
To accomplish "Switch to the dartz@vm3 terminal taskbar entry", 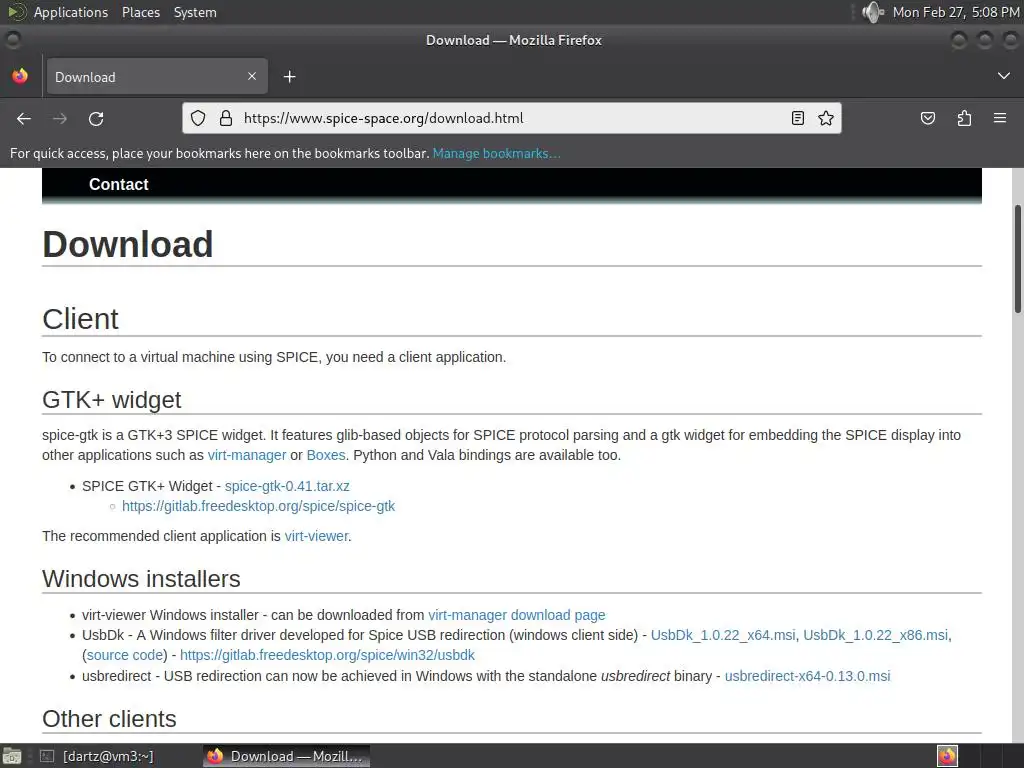I will (98, 756).
